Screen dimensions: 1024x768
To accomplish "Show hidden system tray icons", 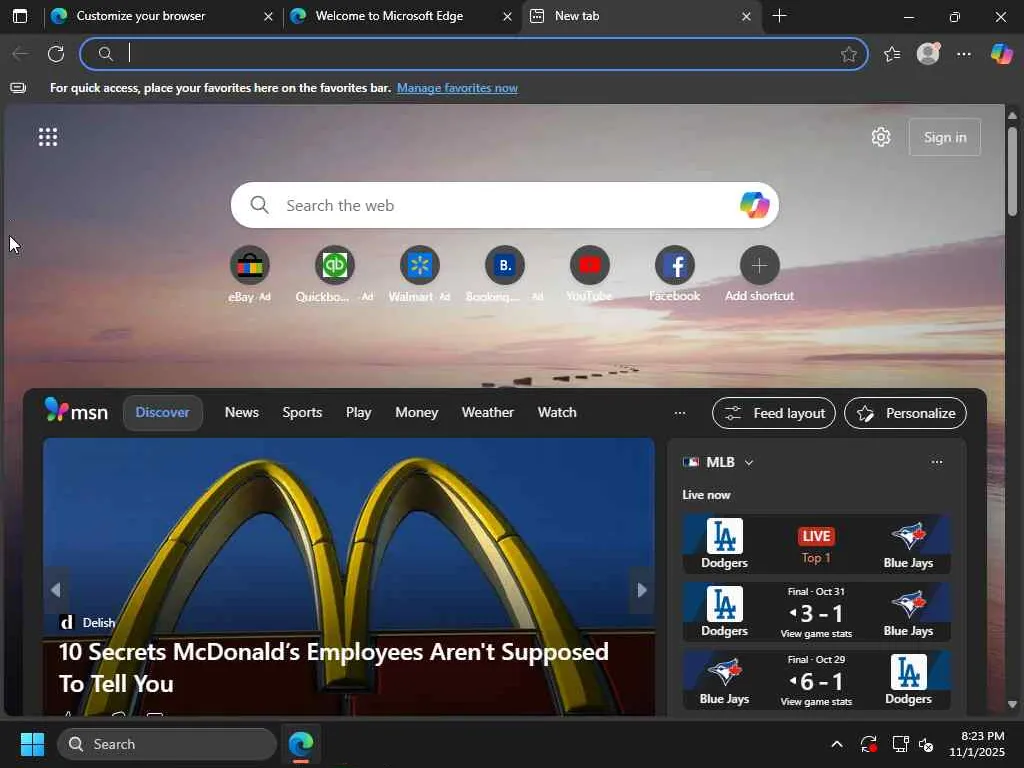I will 837,744.
